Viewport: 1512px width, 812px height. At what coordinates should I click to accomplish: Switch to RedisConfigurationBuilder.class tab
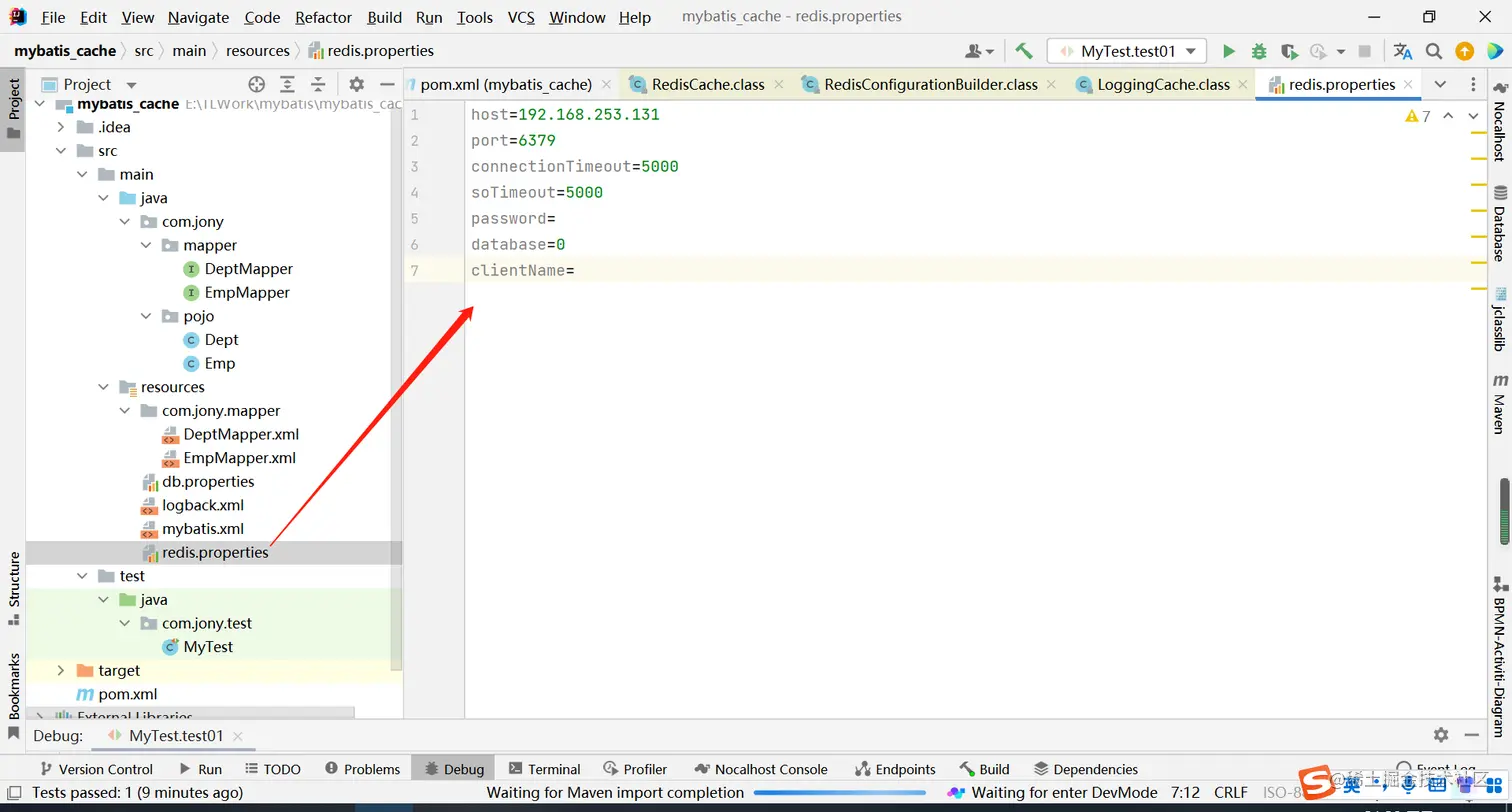(931, 84)
